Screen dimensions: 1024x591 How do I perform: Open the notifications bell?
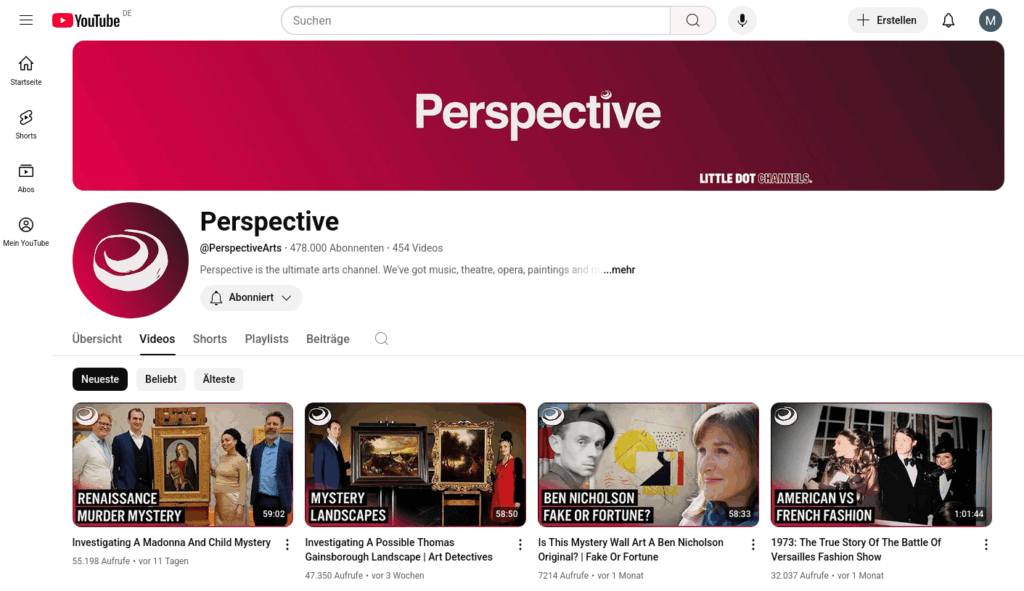click(948, 21)
